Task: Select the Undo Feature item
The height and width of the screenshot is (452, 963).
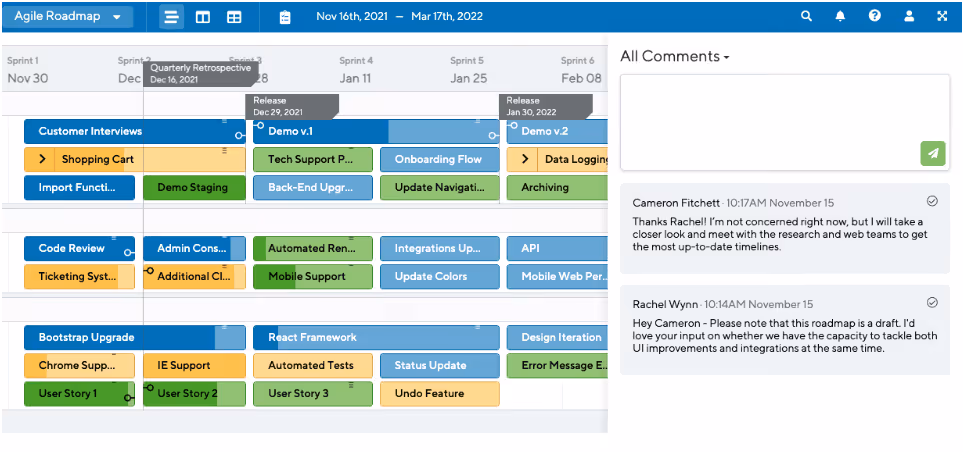Action: pos(440,394)
